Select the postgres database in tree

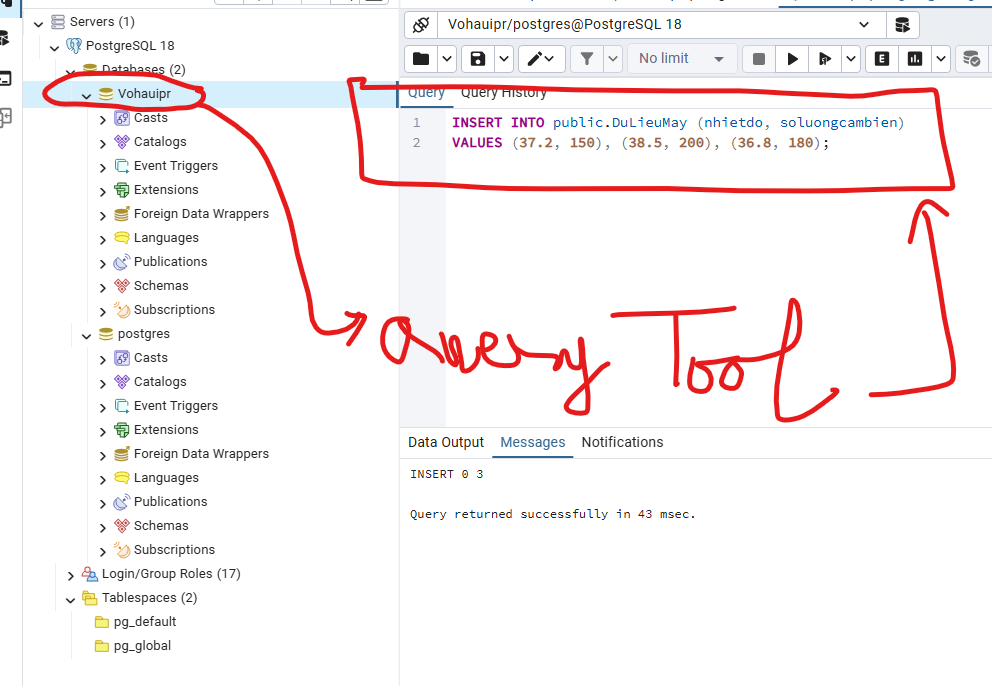coord(143,334)
